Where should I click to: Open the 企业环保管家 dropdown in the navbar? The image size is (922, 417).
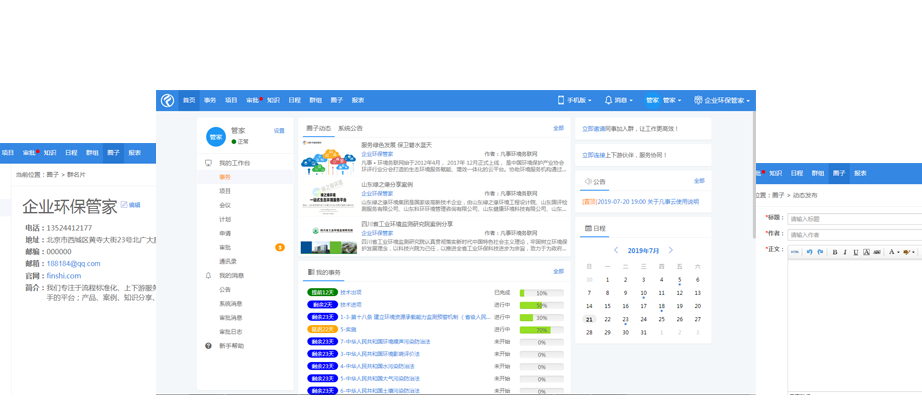[721, 100]
